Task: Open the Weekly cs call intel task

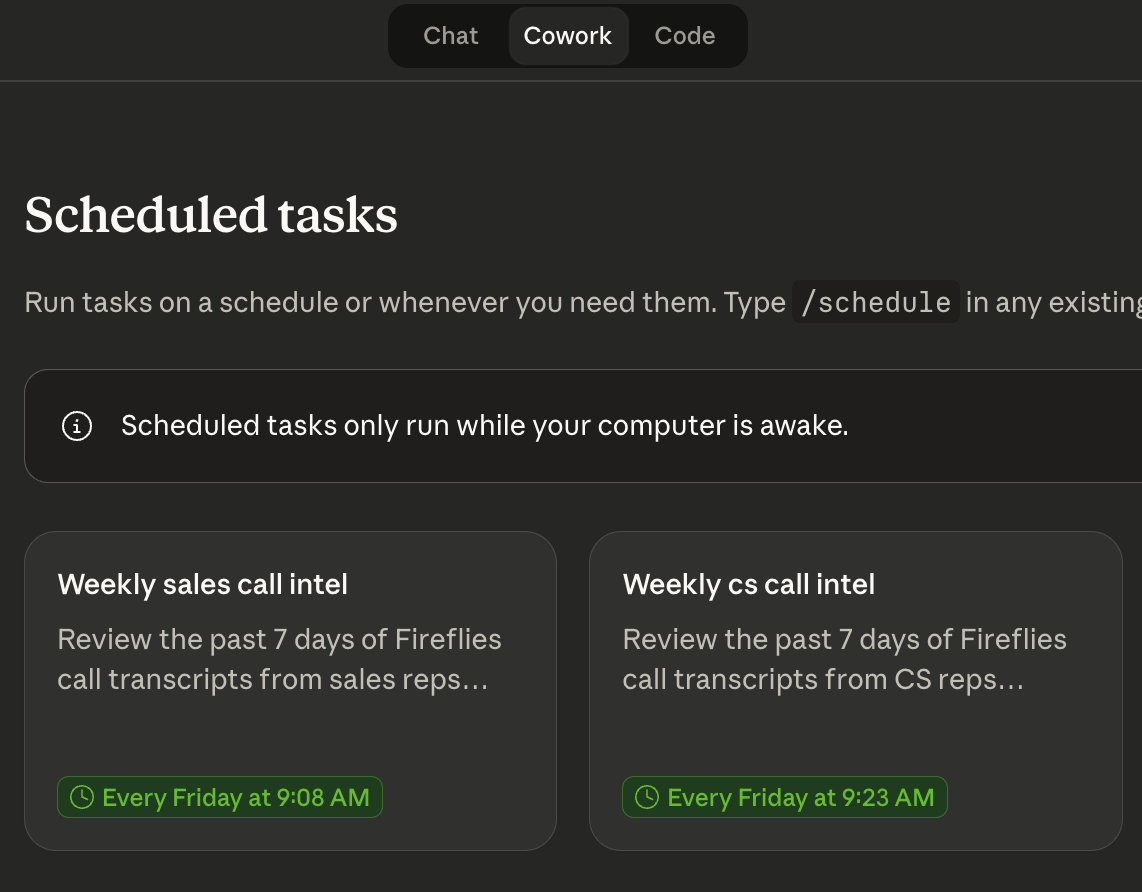Action: coord(749,584)
